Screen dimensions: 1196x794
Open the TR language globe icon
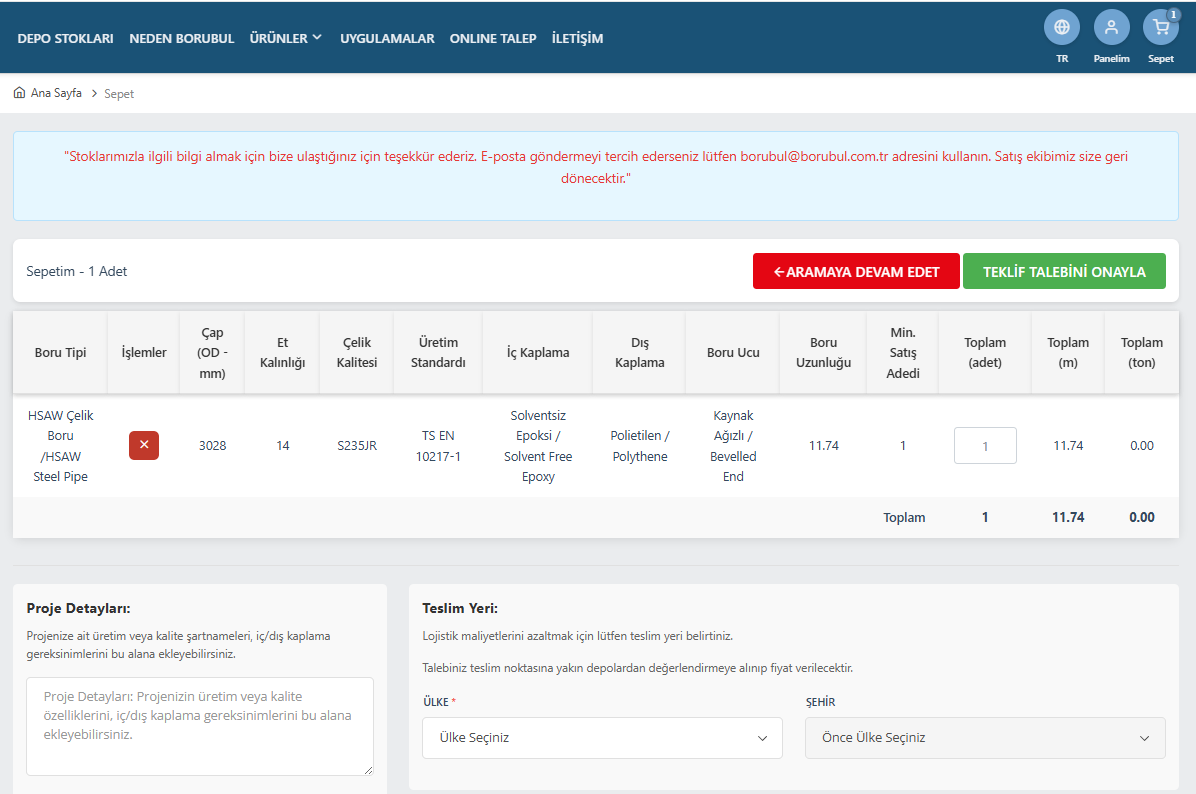(x=1061, y=27)
